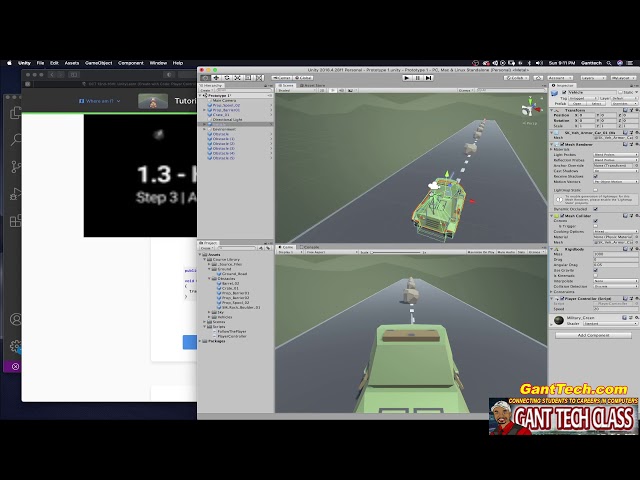The height and width of the screenshot is (480, 640).
Task: Expand the Packages folder in Project
Action: (200, 341)
